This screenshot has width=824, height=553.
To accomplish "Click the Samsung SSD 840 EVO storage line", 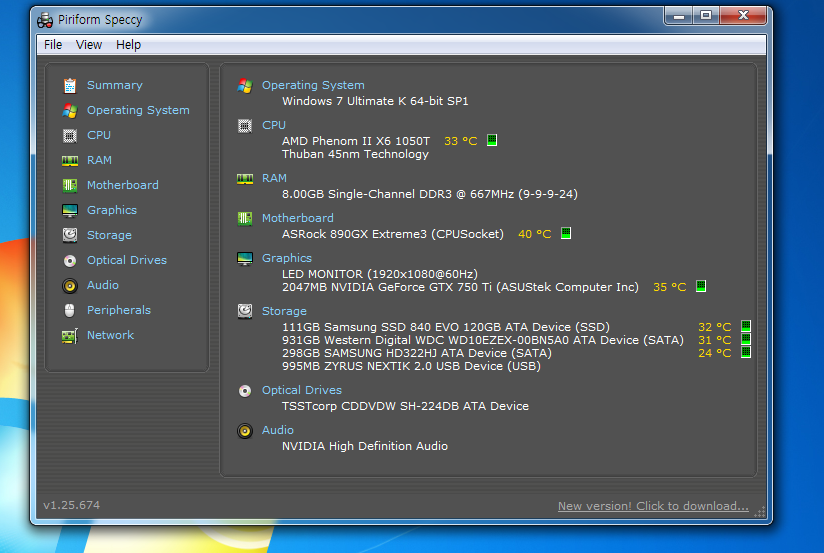I will [x=446, y=327].
